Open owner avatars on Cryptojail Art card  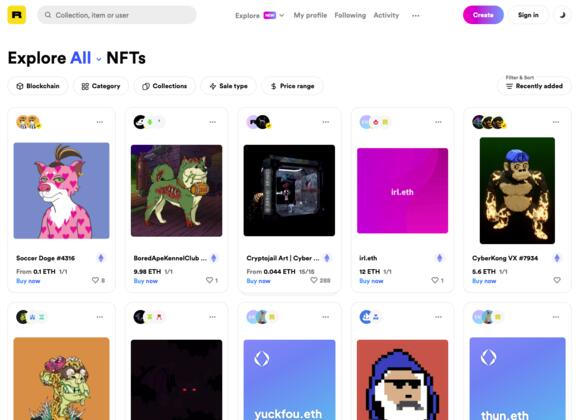[259, 122]
